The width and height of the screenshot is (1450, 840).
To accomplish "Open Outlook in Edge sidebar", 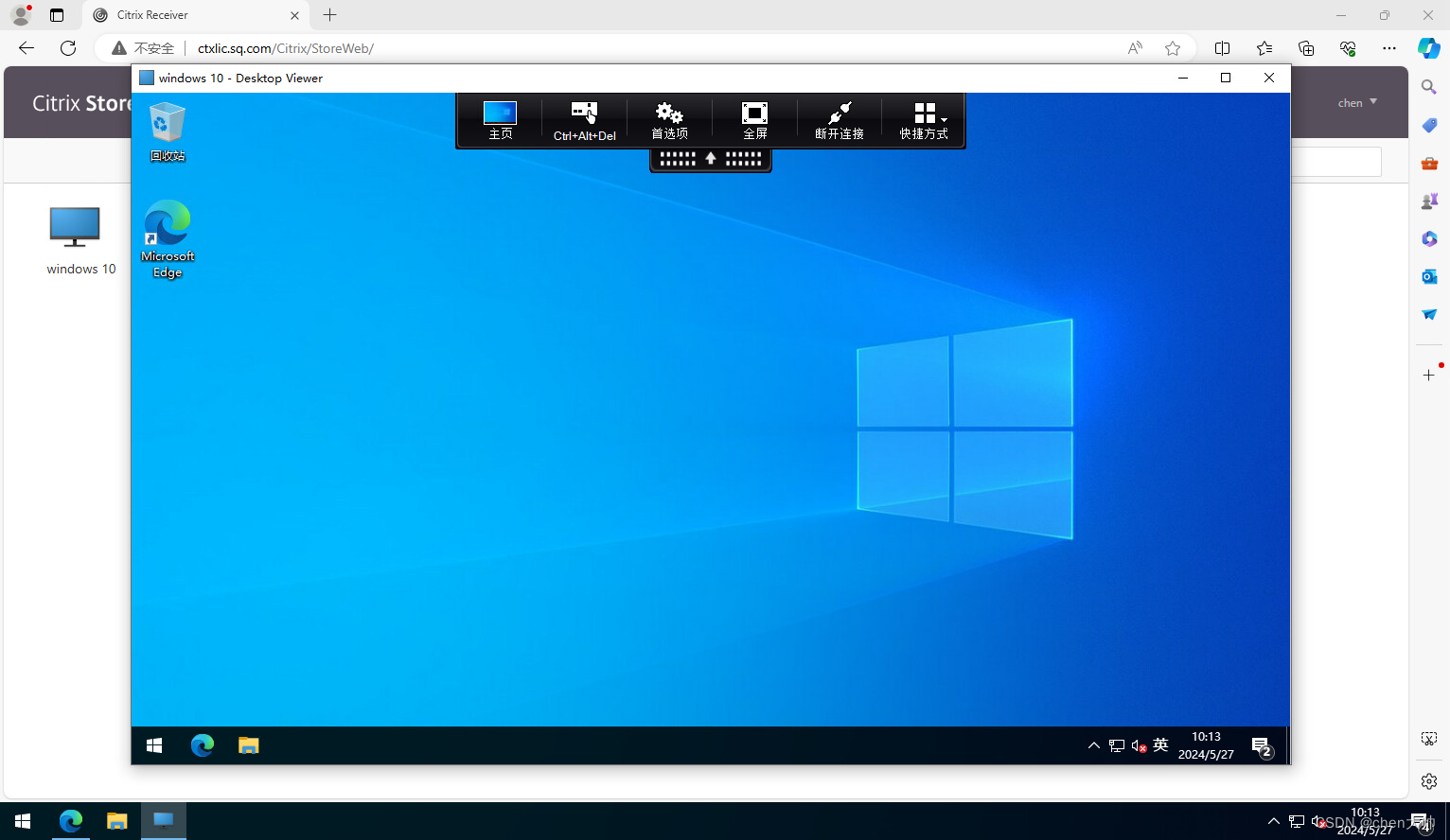I will [1429, 276].
